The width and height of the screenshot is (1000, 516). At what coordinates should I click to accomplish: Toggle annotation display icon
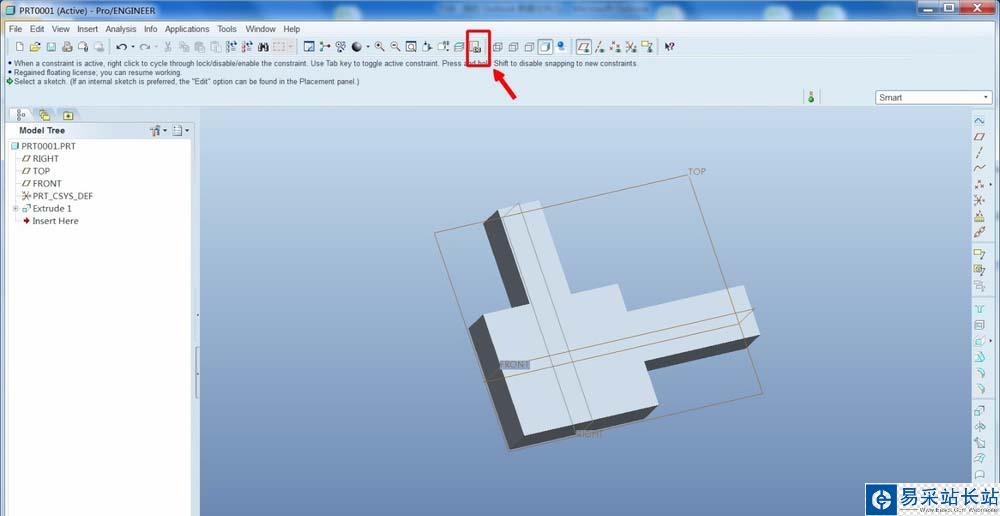pyautogui.click(x=647, y=47)
